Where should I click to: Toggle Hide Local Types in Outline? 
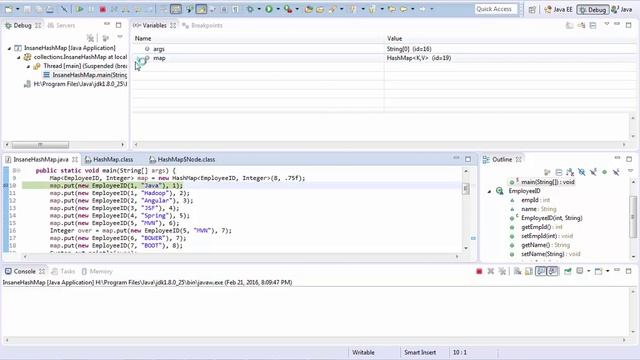tap(616, 172)
